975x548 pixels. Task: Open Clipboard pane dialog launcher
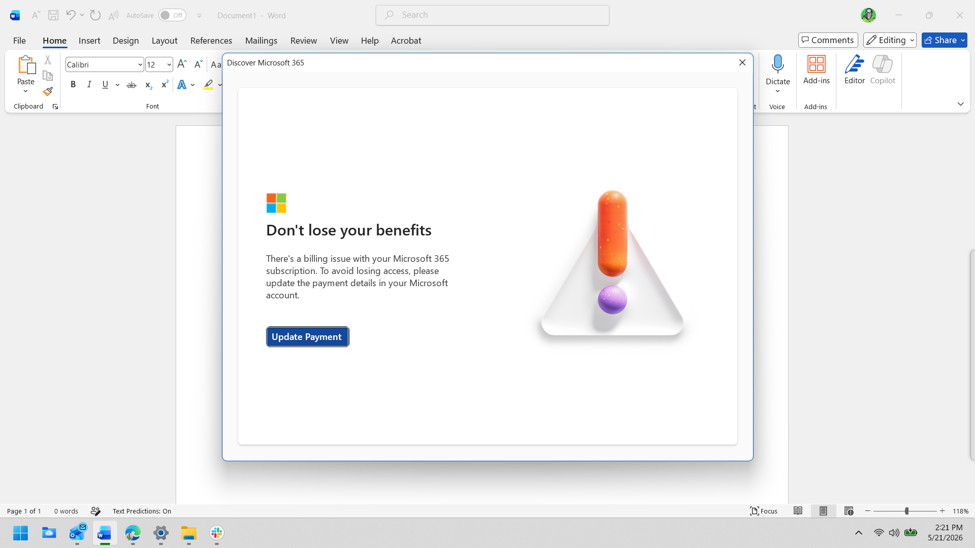click(55, 106)
